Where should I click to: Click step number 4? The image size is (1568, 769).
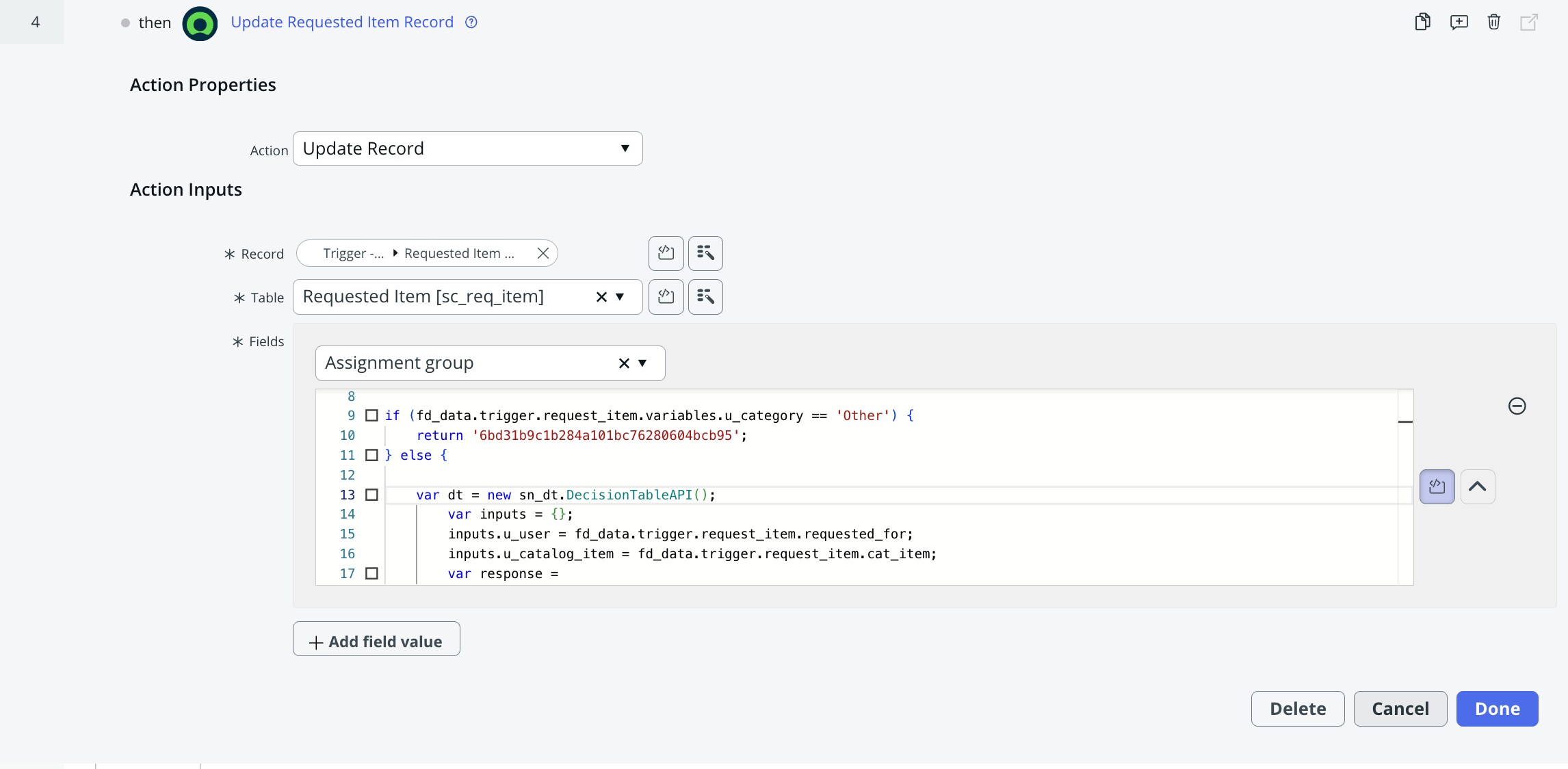click(36, 22)
